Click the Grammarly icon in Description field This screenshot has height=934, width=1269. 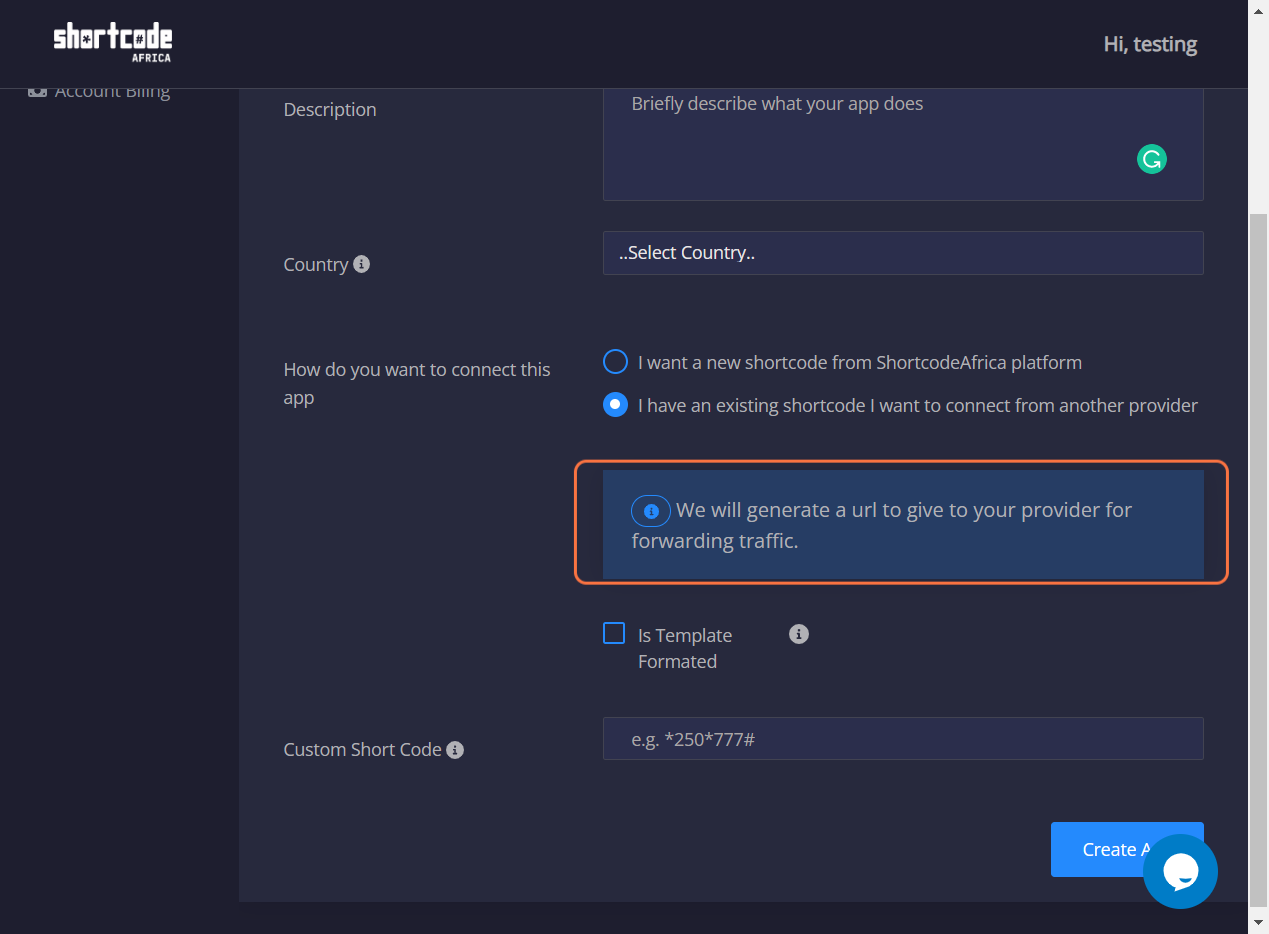(x=1152, y=159)
